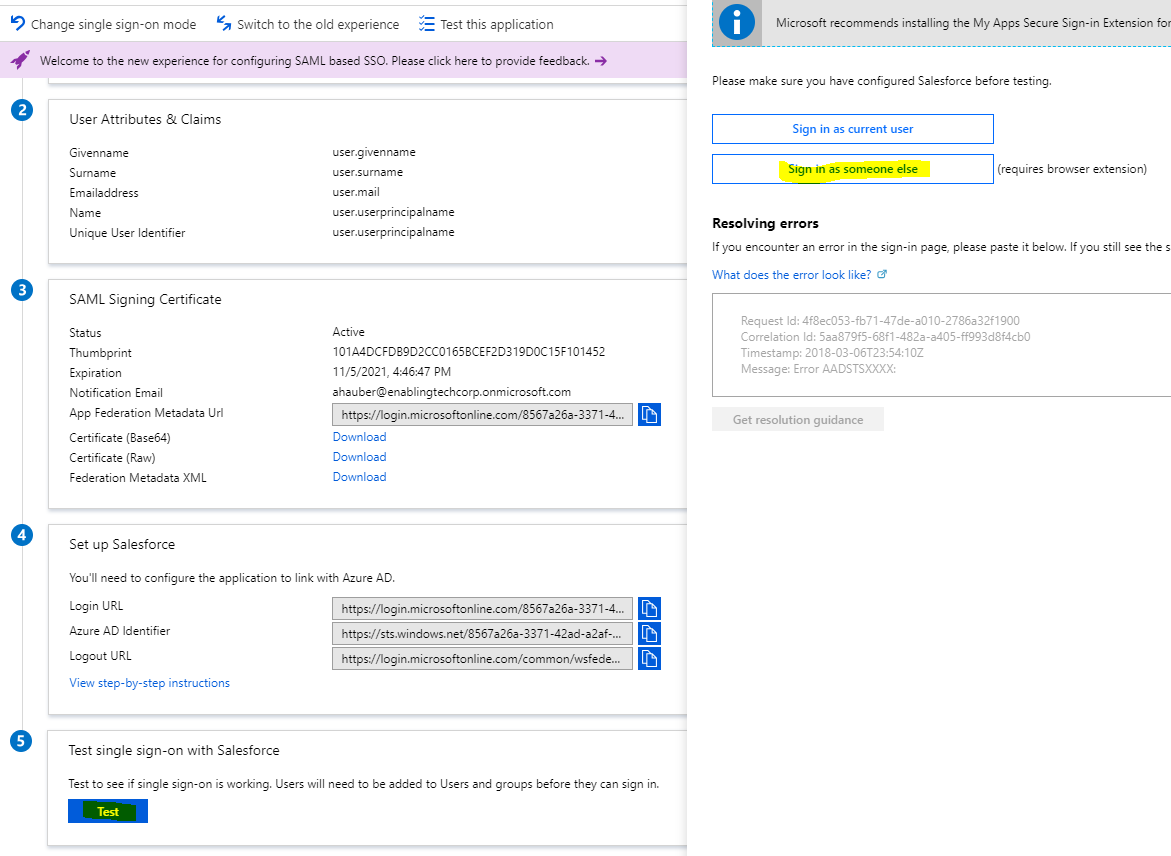Click the user.mail claim value
Screen dimensions: 1171x856
pos(356,192)
